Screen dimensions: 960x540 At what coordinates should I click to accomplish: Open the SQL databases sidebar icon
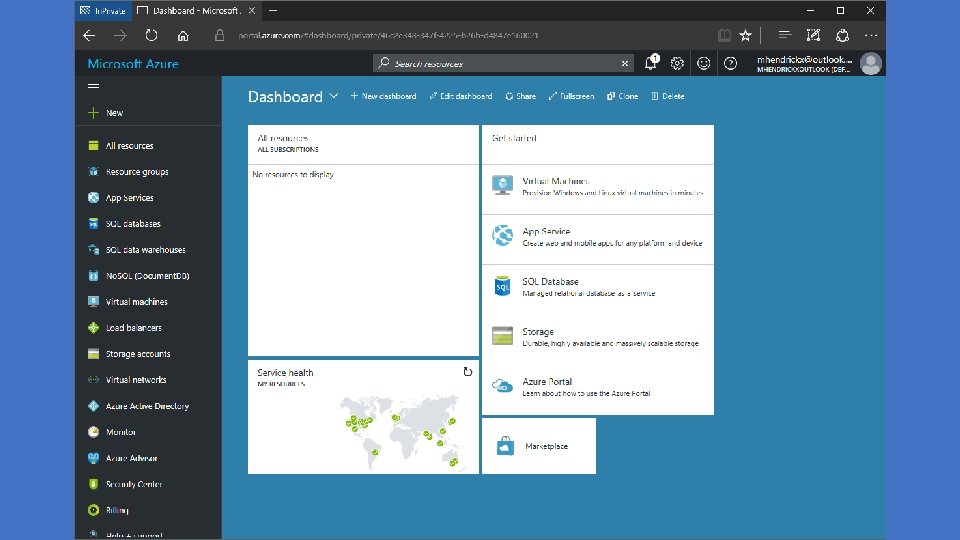pyautogui.click(x=93, y=223)
